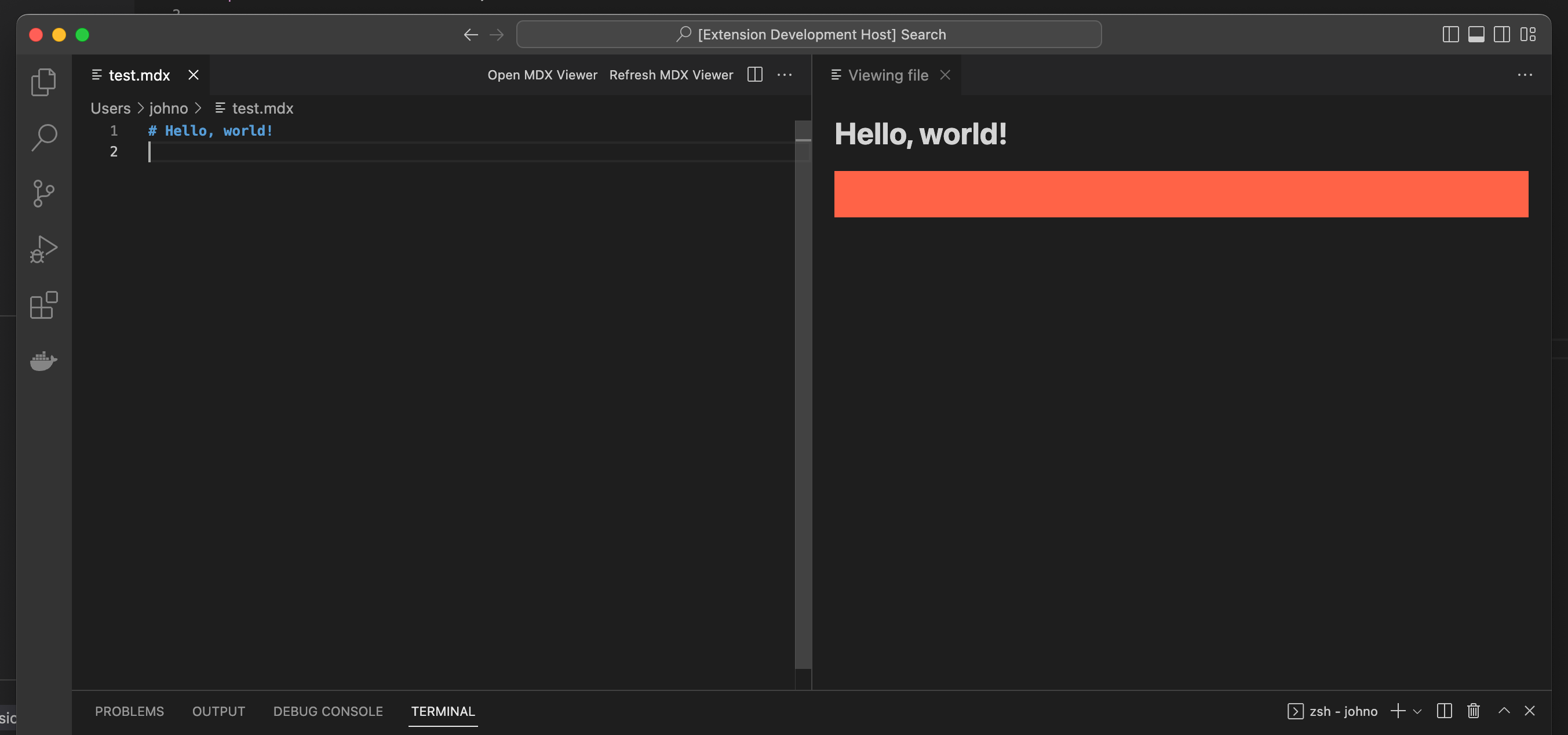Click the Extension Development Host search field
The width and height of the screenshot is (1568, 735).
pyautogui.click(x=808, y=35)
